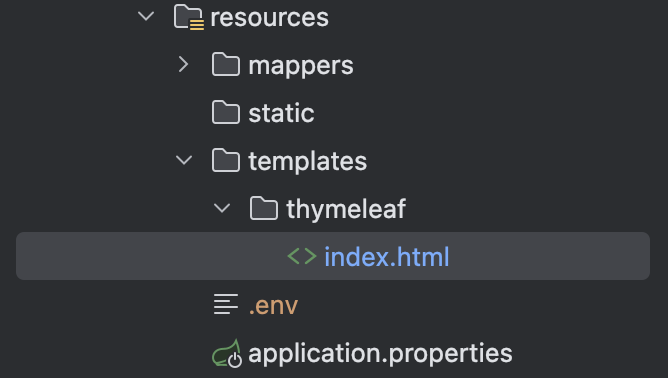Collapse the thymeleaf folder chevron

point(222,208)
